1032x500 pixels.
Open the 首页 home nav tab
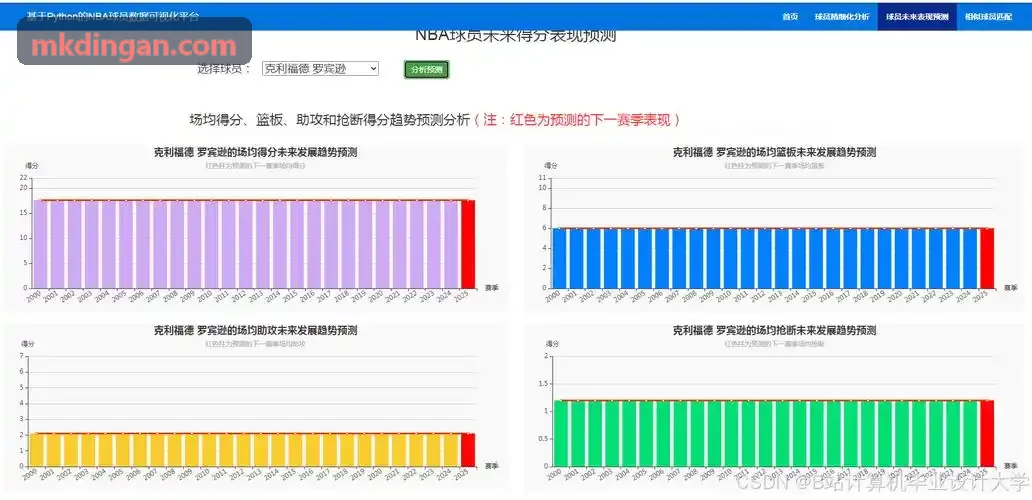point(790,16)
